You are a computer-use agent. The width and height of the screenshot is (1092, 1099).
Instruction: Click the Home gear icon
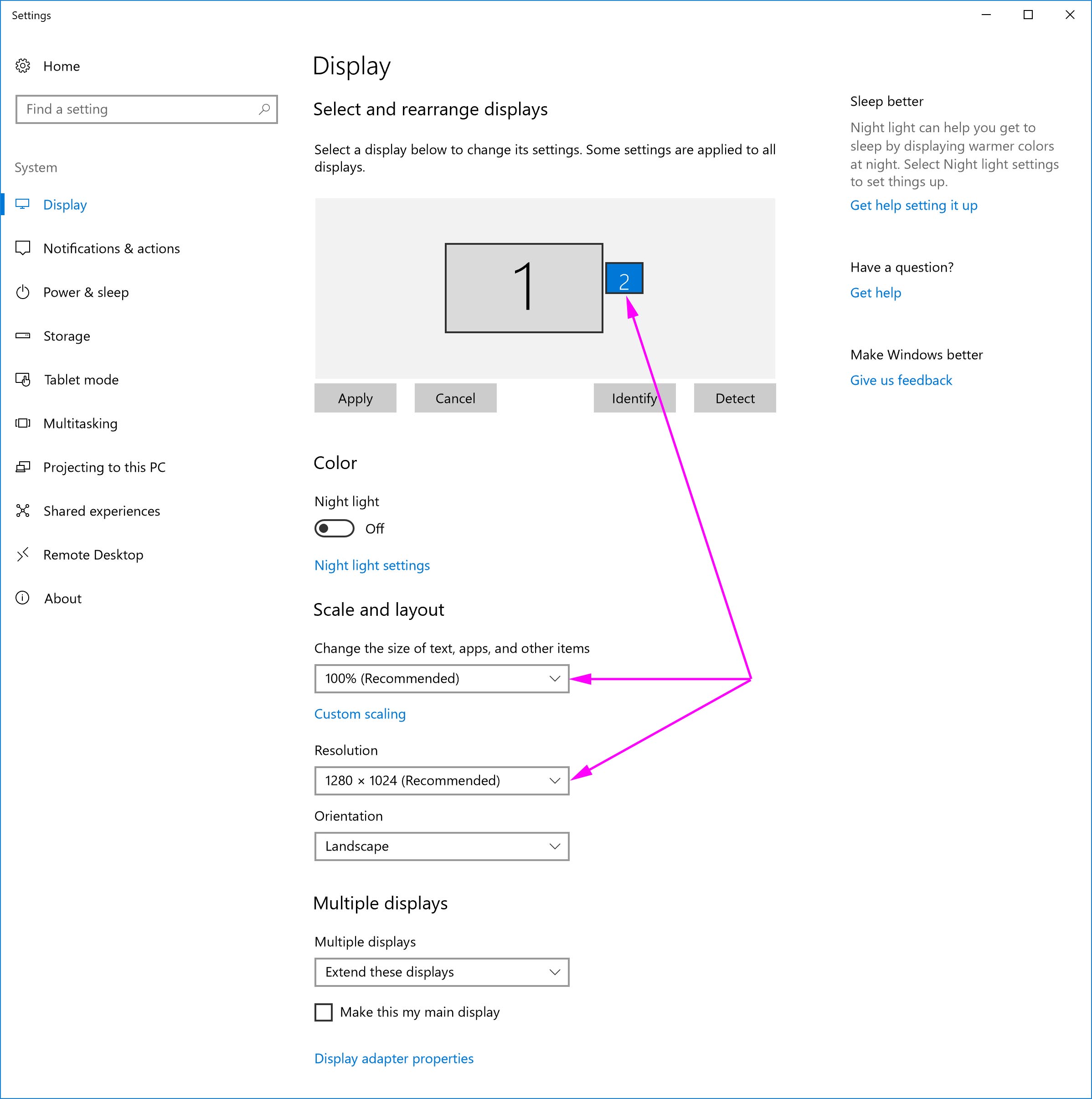pos(23,66)
